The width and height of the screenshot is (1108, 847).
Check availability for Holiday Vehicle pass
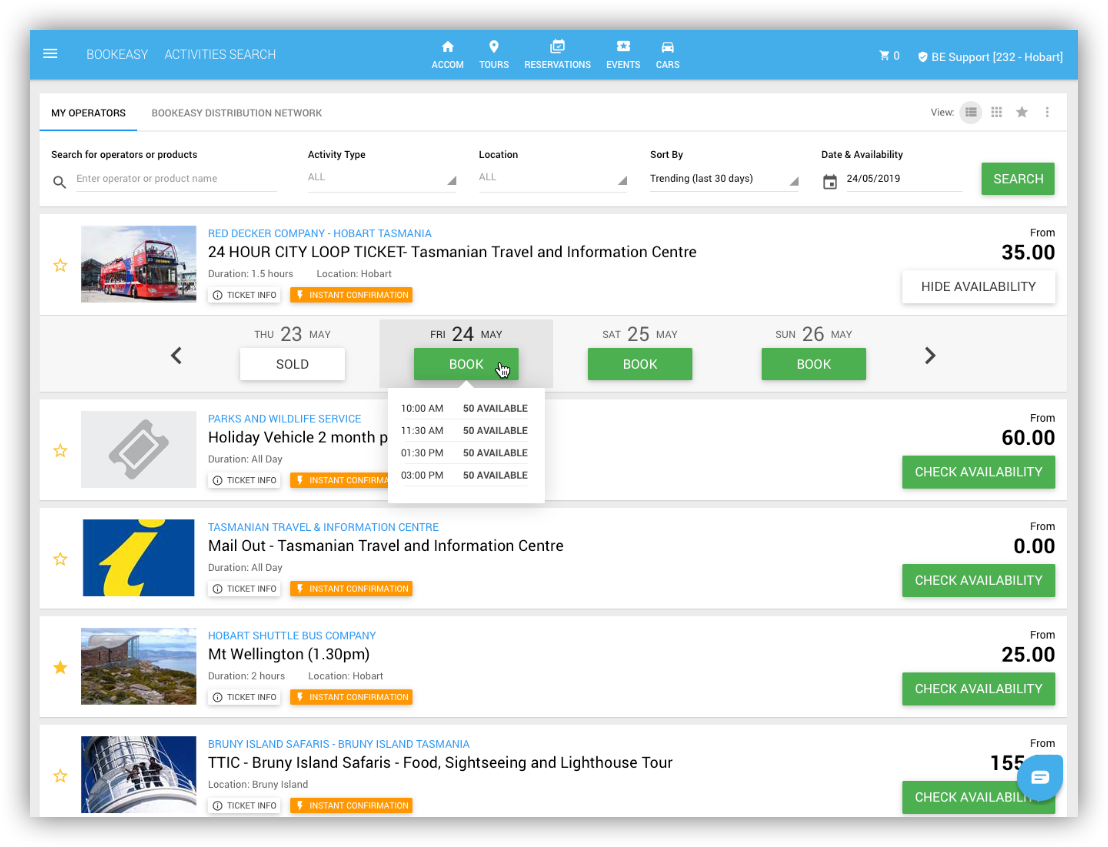[x=978, y=472]
